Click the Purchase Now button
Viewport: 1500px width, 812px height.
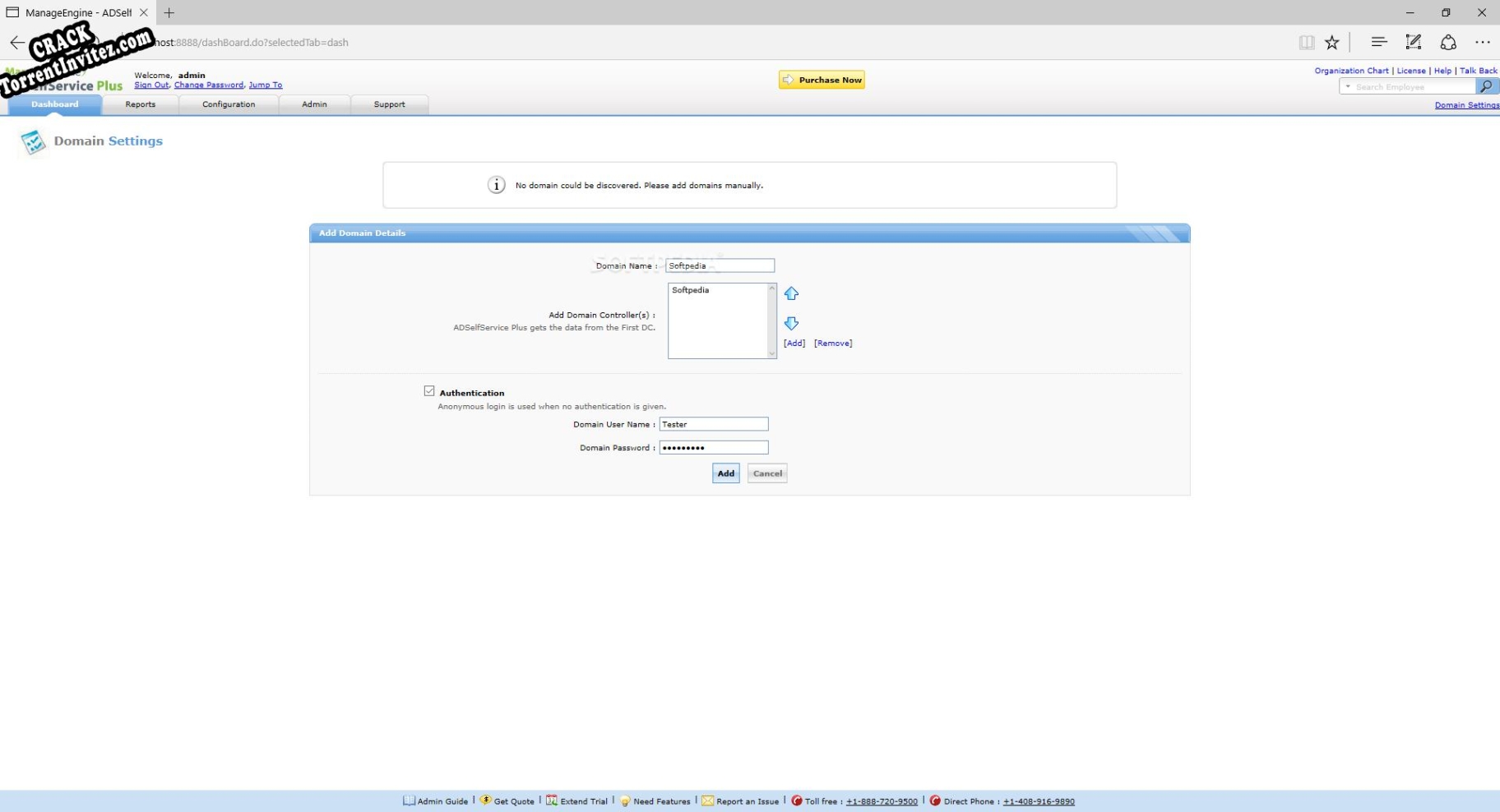click(x=822, y=80)
